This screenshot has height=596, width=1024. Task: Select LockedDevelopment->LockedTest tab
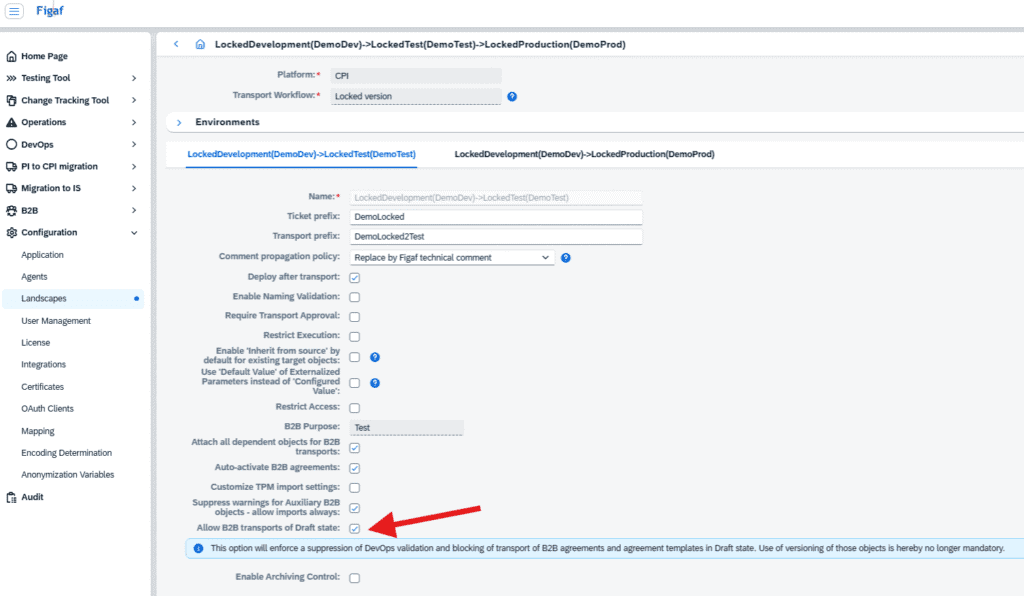click(x=301, y=154)
